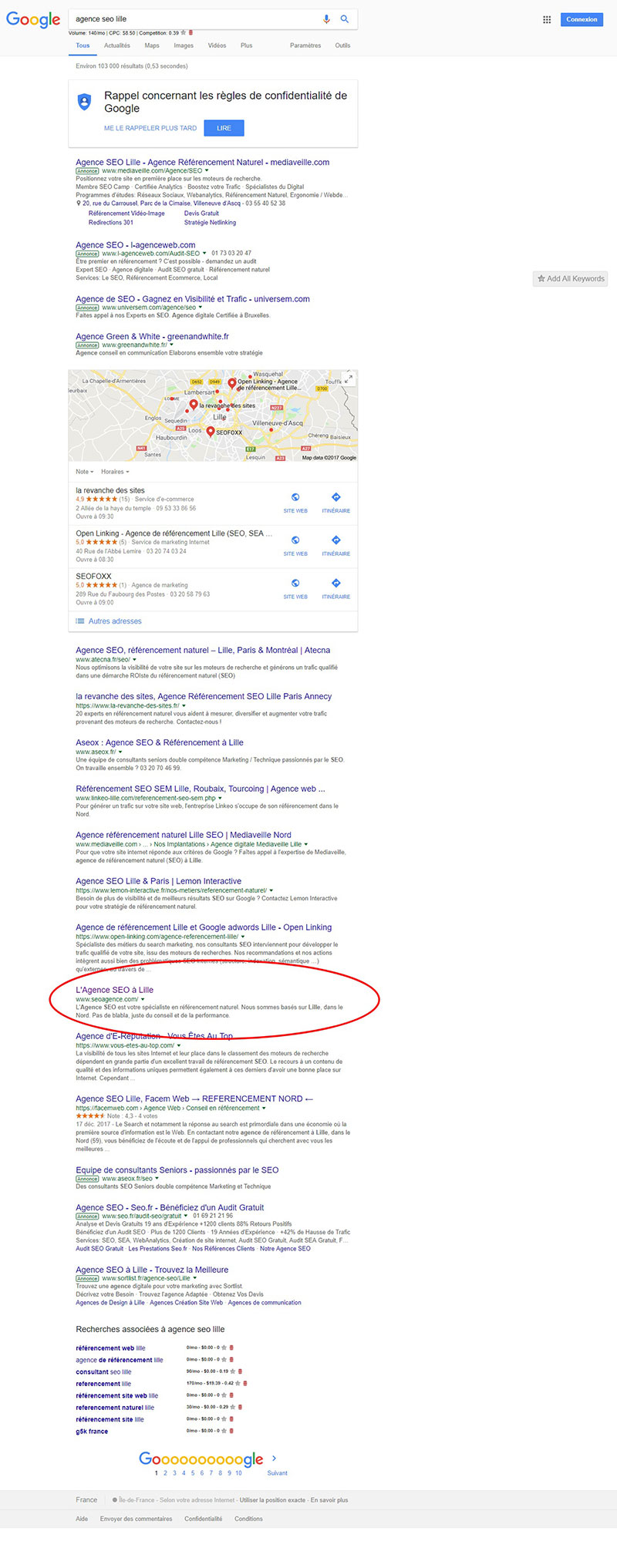The height and width of the screenshot is (1568, 617).
Task: Click Open Linking map pin
Action: pos(231,382)
